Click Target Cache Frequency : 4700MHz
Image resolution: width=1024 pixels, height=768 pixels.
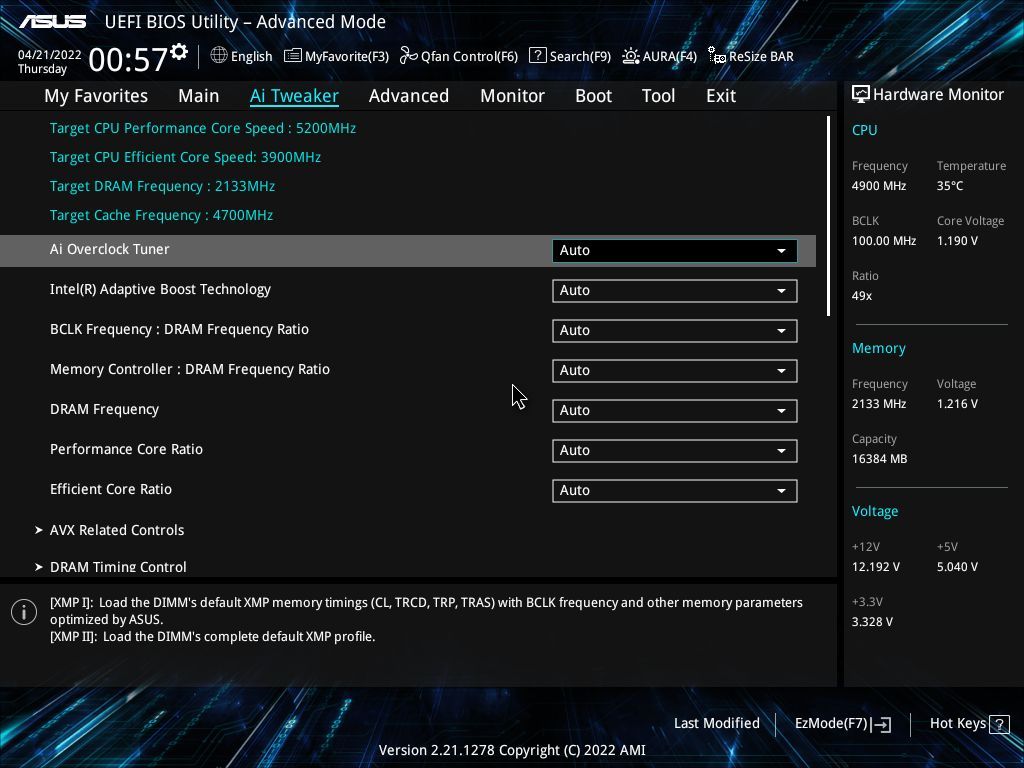(161, 216)
